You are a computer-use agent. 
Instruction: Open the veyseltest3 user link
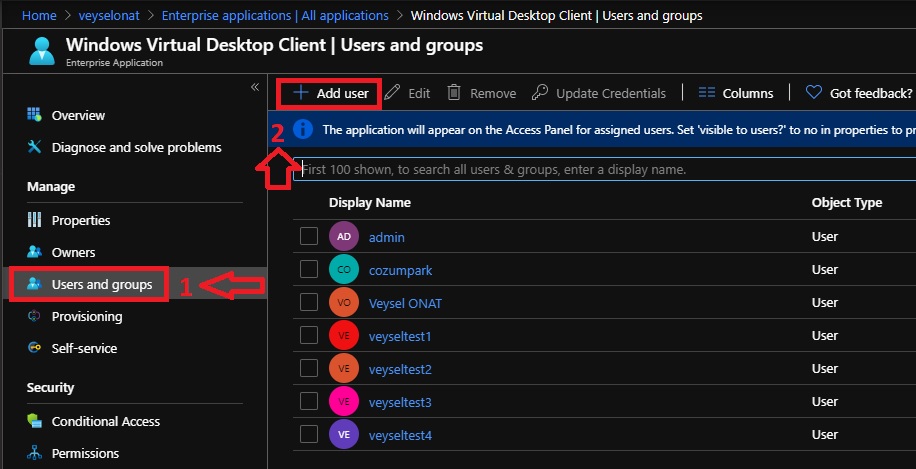pos(400,402)
